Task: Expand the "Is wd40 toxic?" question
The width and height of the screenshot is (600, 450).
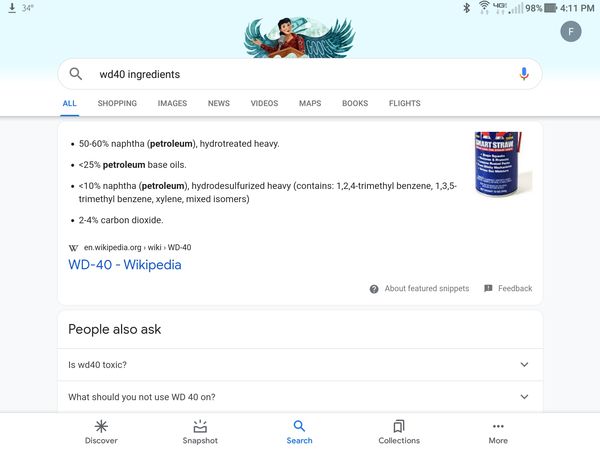Action: (x=300, y=365)
